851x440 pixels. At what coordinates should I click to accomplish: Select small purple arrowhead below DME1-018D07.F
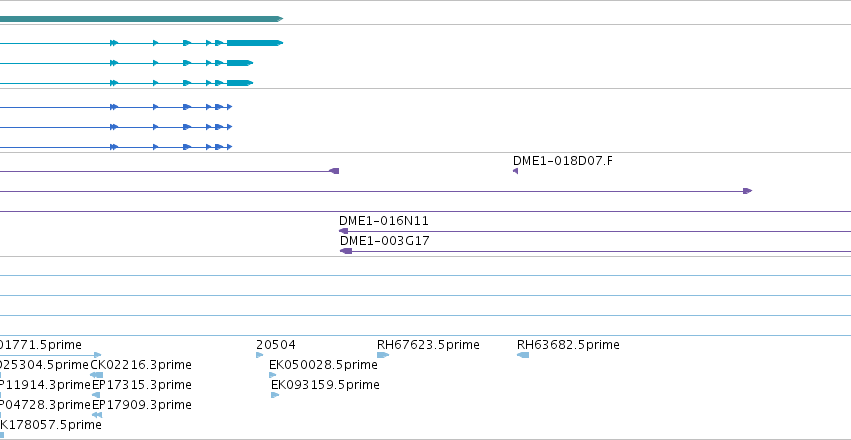click(x=515, y=171)
